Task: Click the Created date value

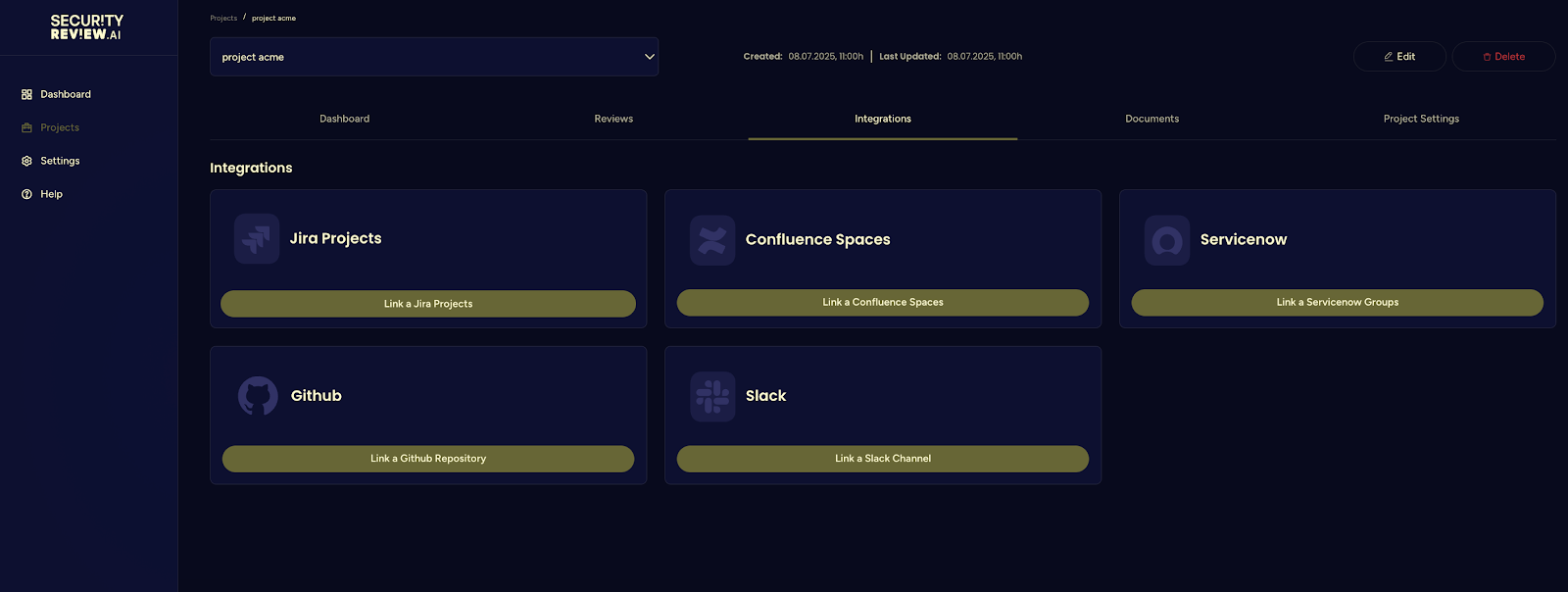Action: pos(826,57)
